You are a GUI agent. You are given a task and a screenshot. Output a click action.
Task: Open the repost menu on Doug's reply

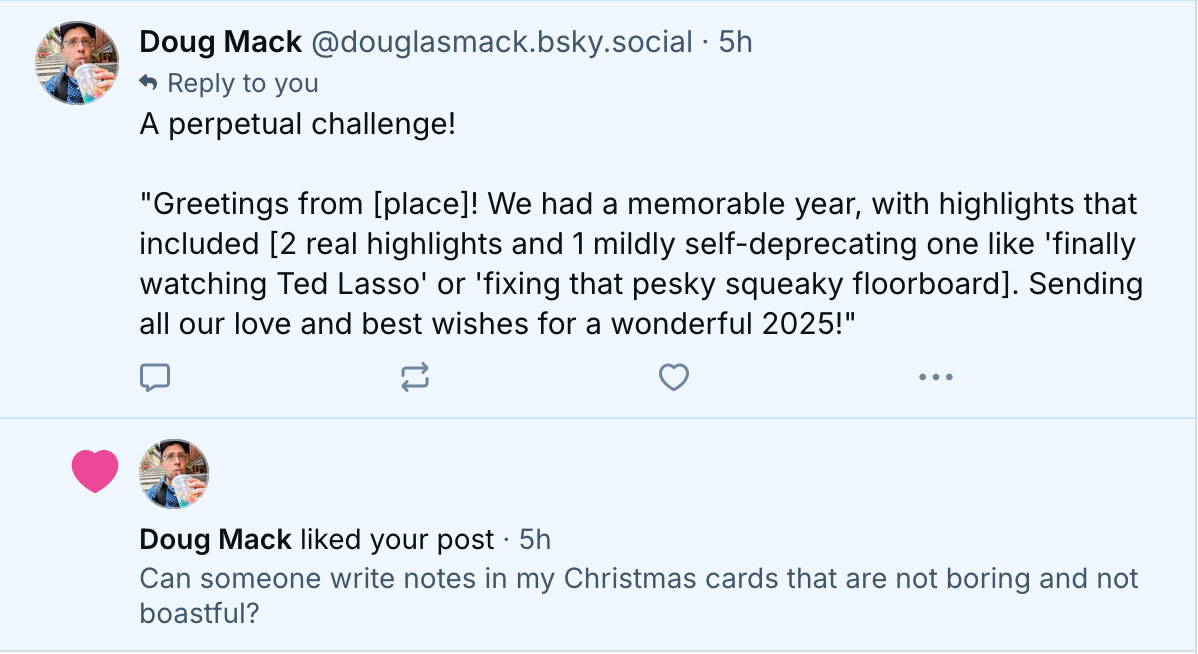pyautogui.click(x=414, y=377)
